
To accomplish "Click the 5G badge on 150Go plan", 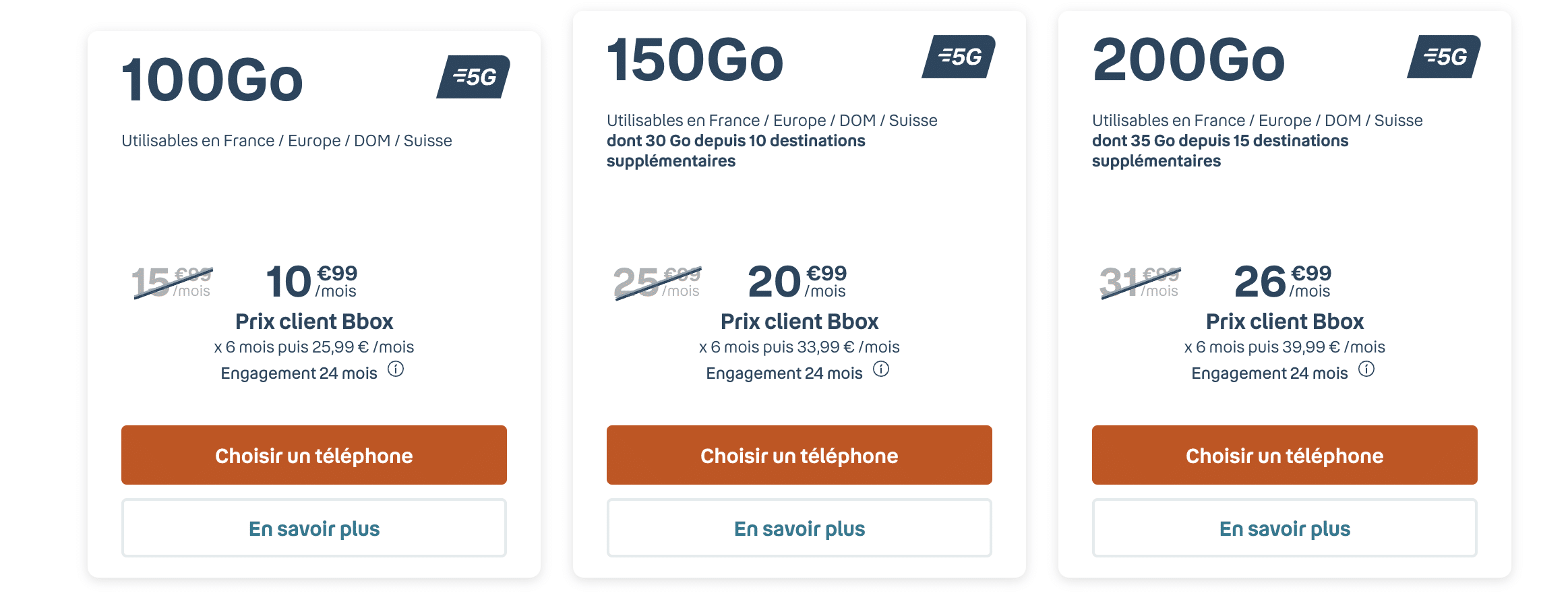I will point(959,57).
